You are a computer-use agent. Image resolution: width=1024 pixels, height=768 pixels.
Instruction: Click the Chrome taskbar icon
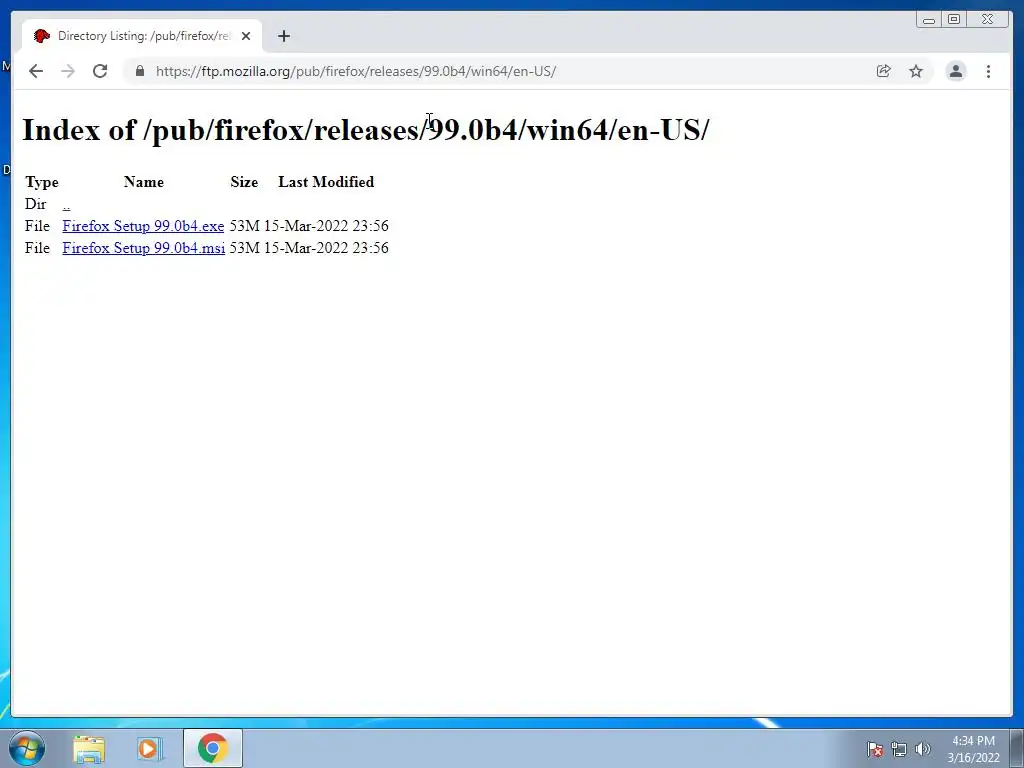(213, 748)
